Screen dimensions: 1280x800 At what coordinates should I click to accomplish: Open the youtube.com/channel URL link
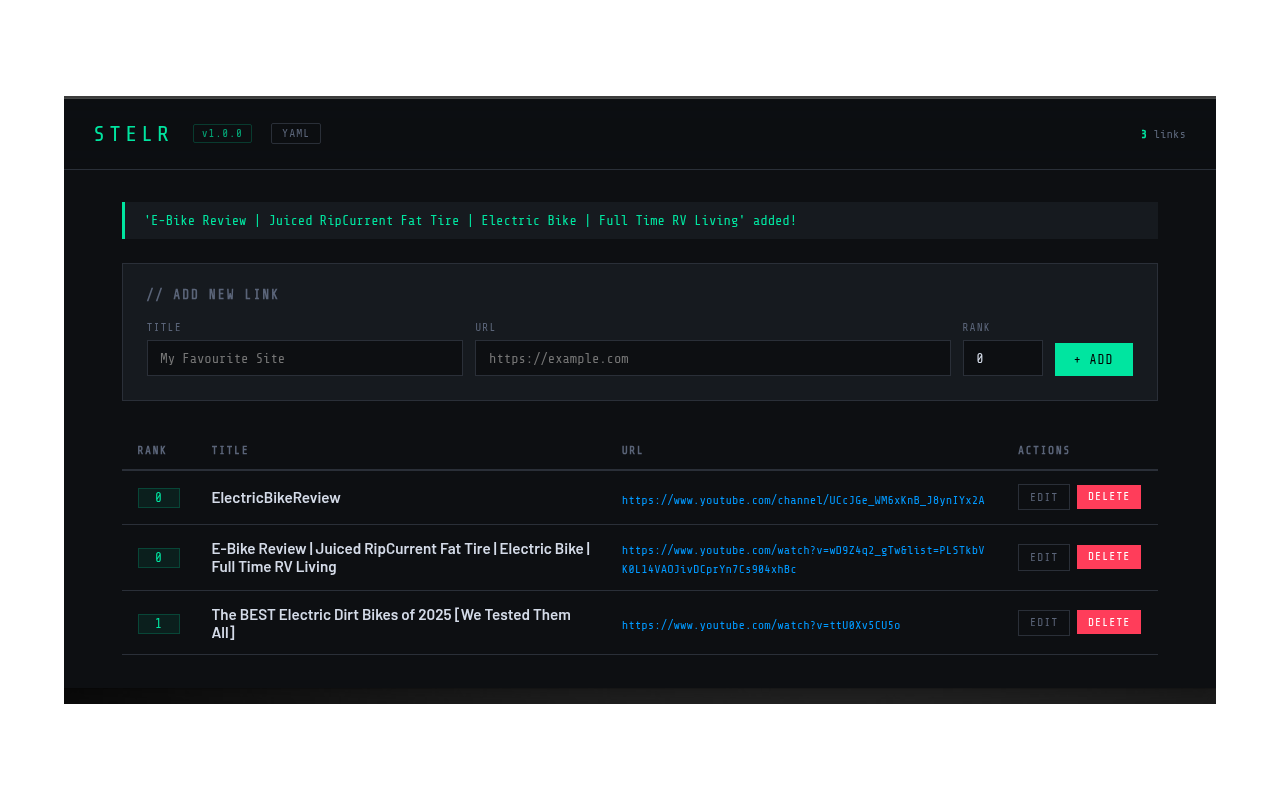click(803, 500)
